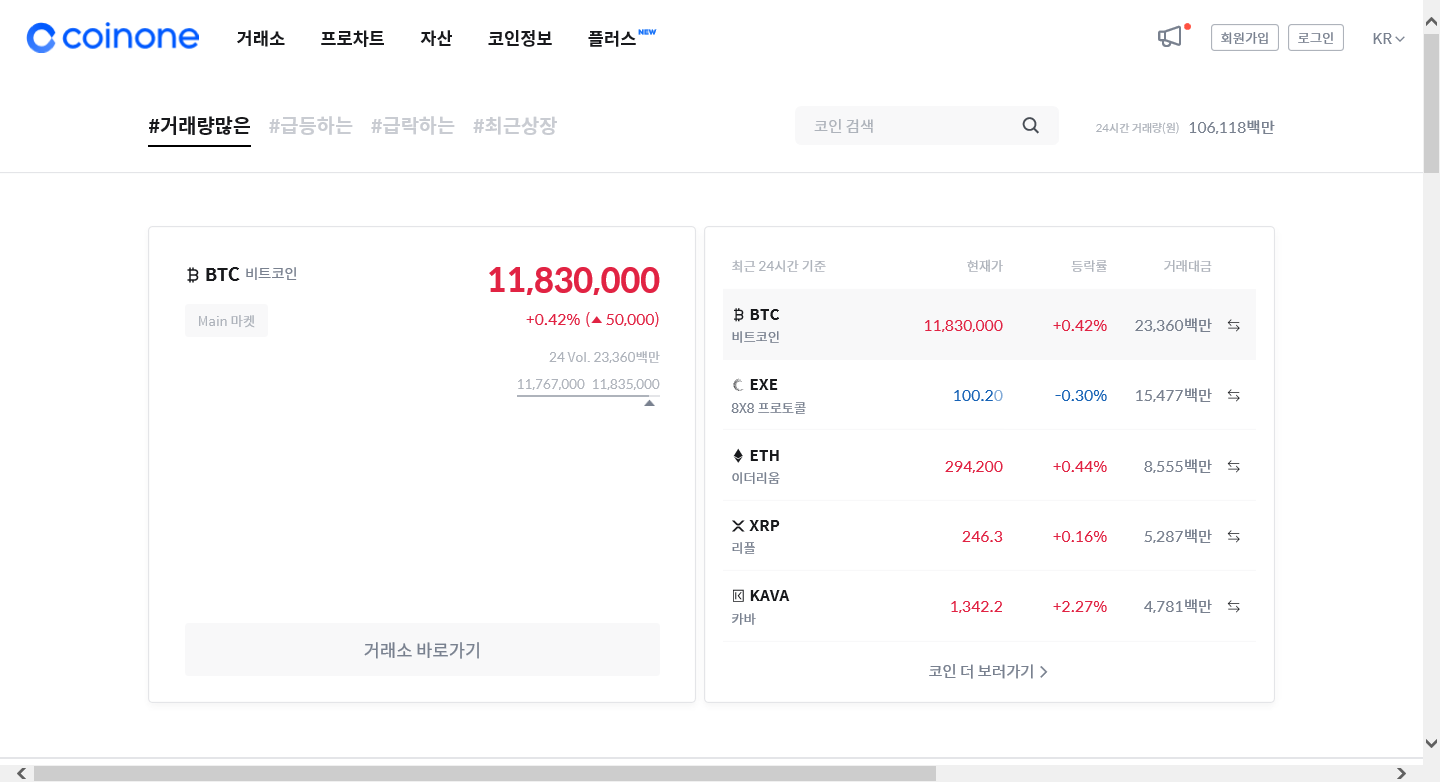
Task: Click the 로그인 login button
Action: click(x=1316, y=38)
